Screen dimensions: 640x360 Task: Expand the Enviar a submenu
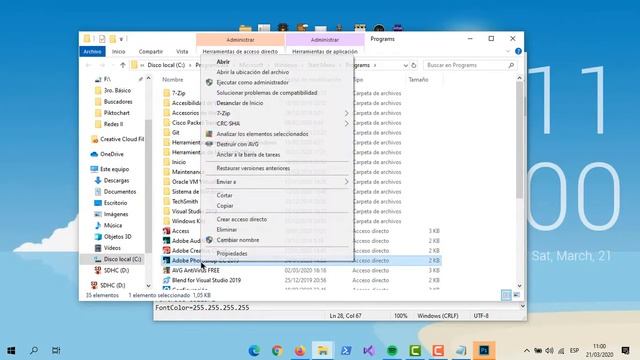347,182
